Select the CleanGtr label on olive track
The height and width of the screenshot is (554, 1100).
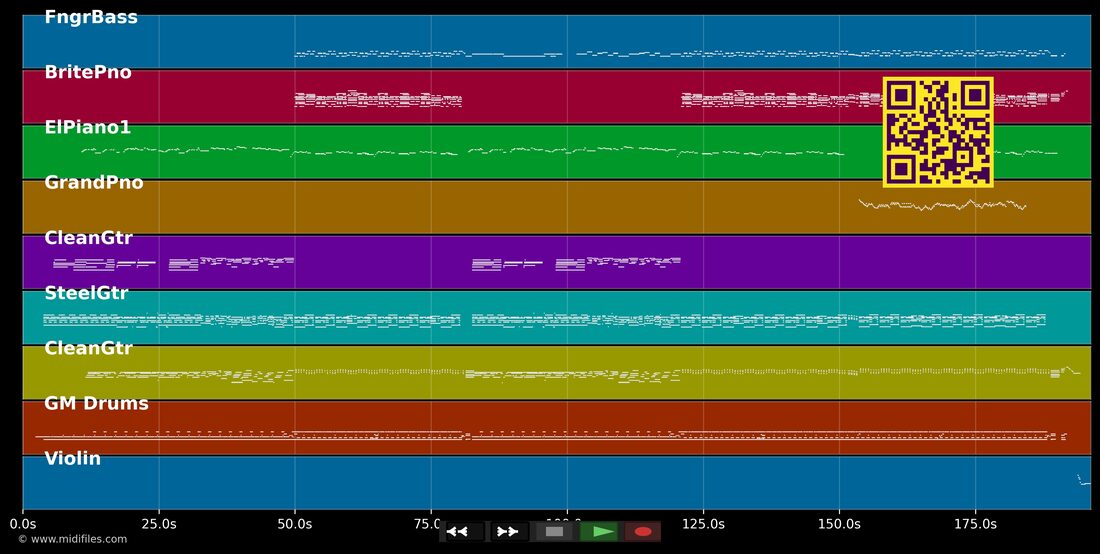point(88,348)
